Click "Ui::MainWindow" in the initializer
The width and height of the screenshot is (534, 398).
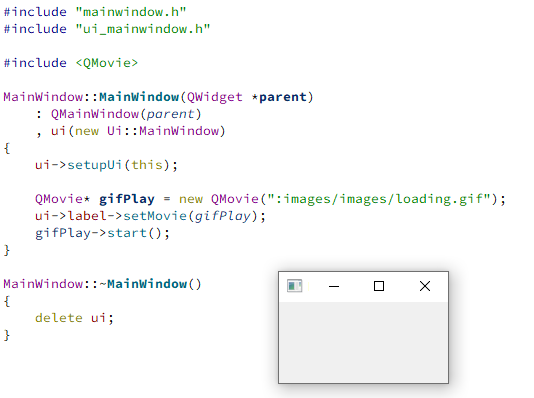[162, 131]
